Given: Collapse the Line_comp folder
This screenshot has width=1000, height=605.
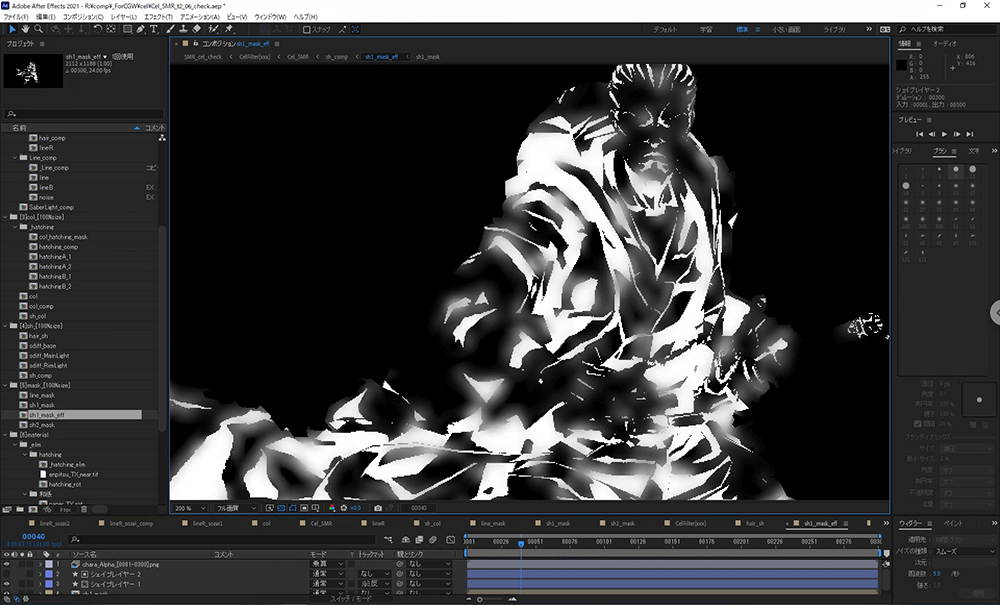Looking at the screenshot, I should click(15, 158).
